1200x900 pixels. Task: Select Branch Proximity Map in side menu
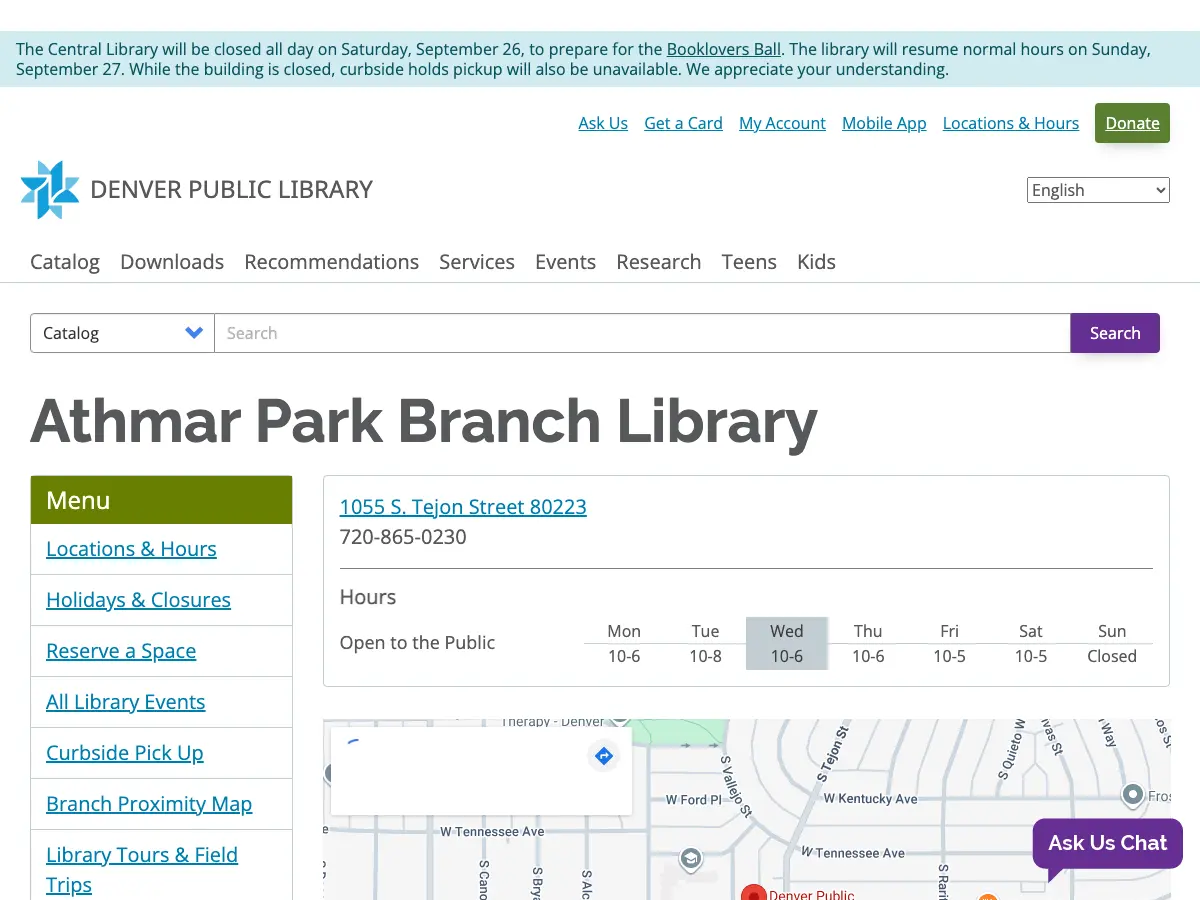click(149, 804)
